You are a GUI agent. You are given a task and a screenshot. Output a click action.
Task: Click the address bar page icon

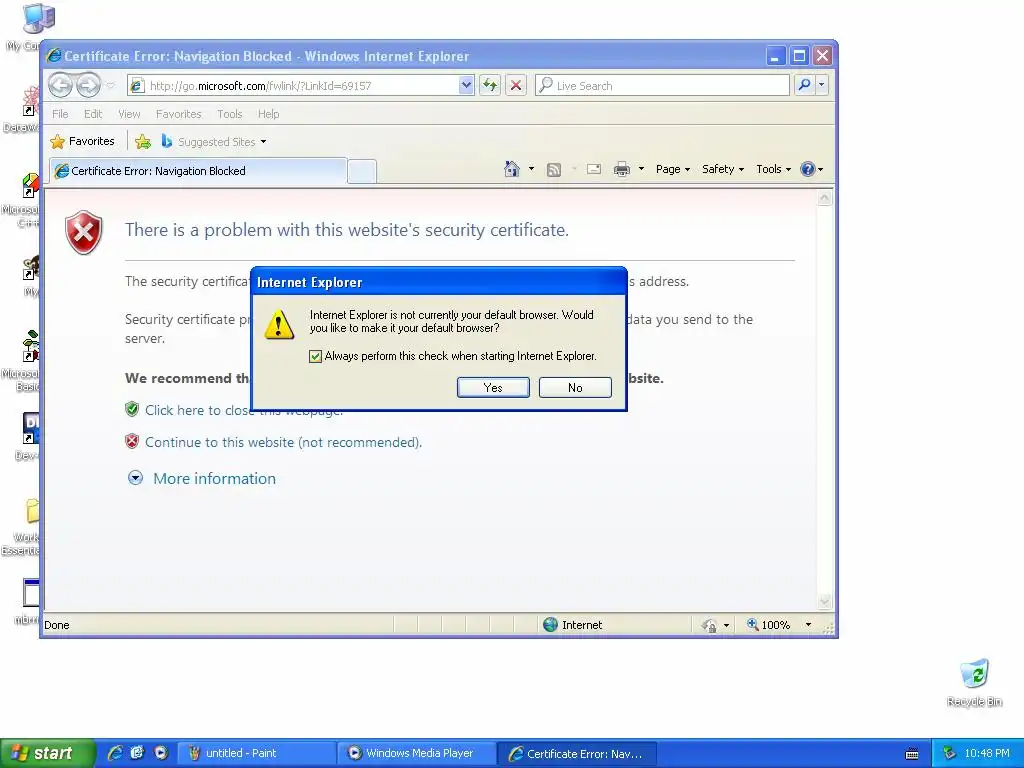[136, 86]
